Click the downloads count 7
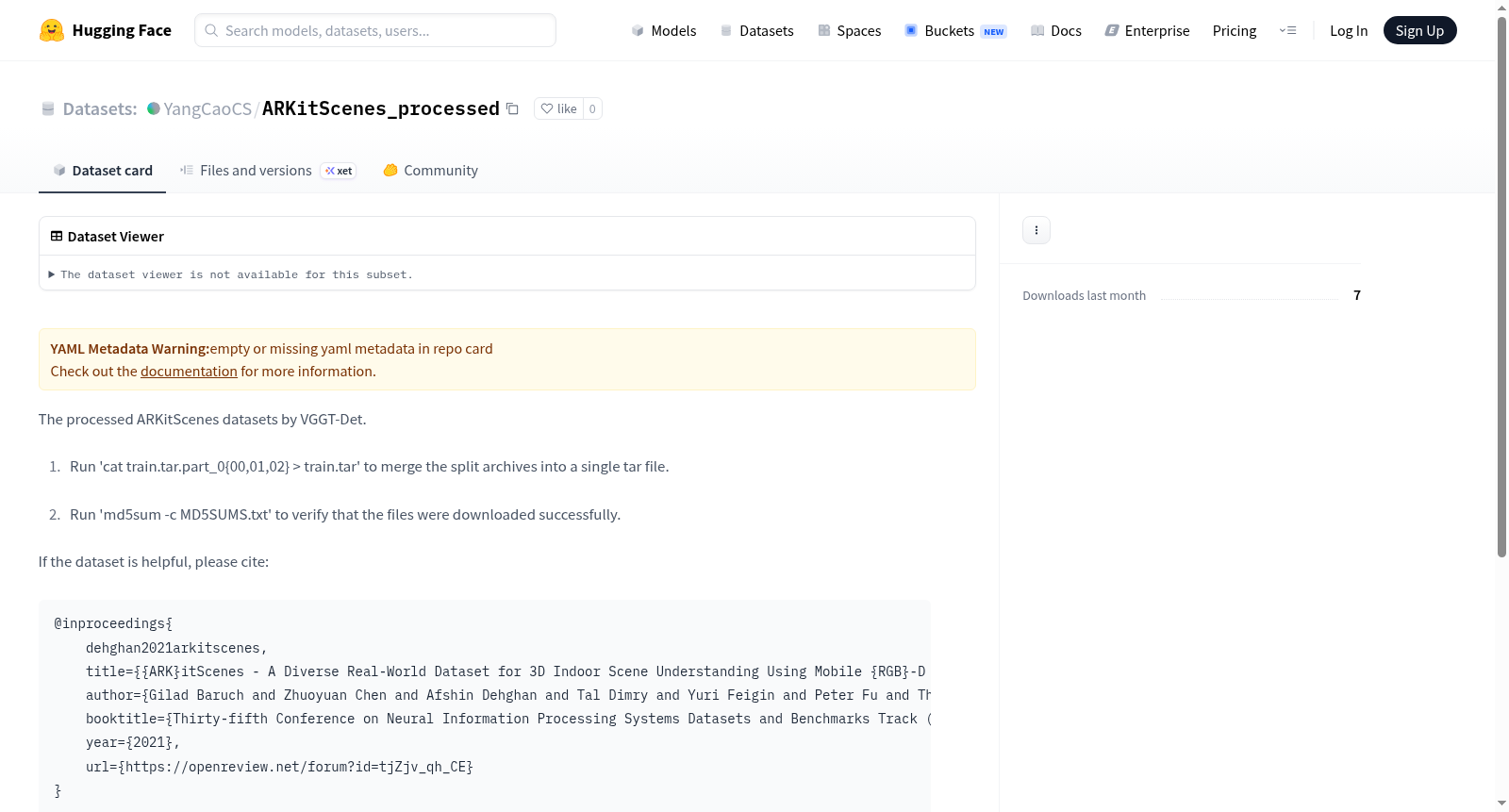This screenshot has width=1509, height=812. (x=1357, y=295)
